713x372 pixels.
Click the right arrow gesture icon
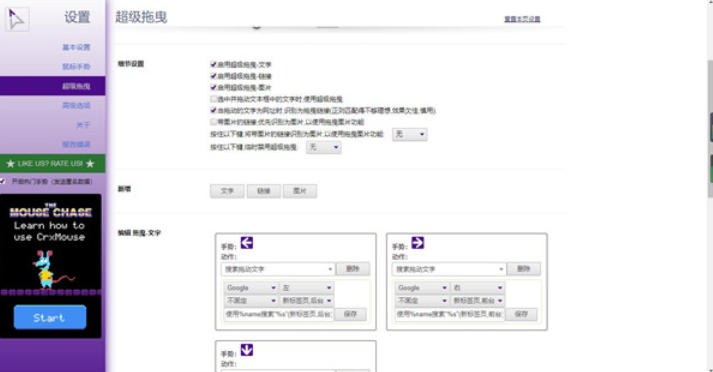point(417,243)
